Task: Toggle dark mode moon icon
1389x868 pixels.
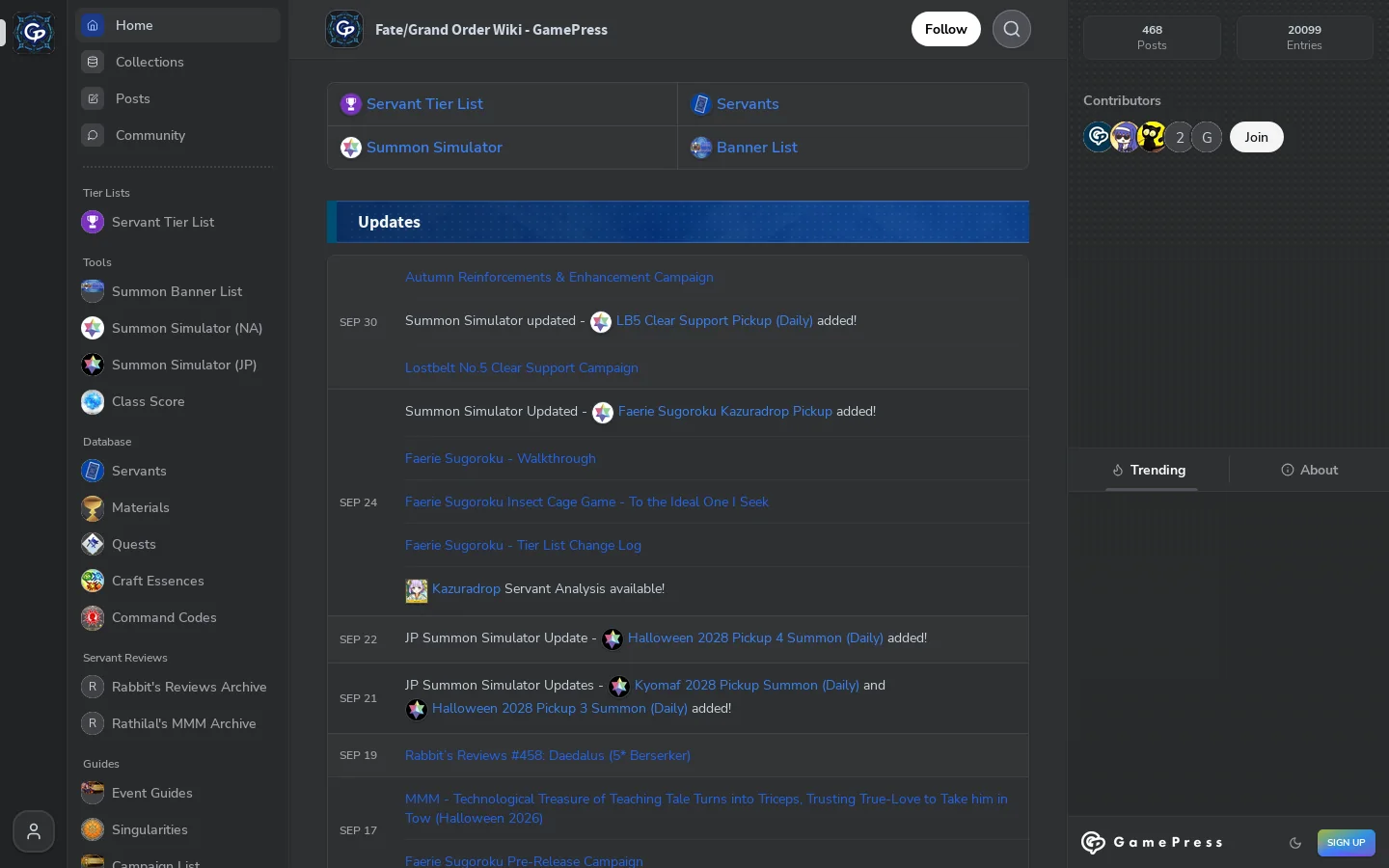Action: coord(1295,843)
